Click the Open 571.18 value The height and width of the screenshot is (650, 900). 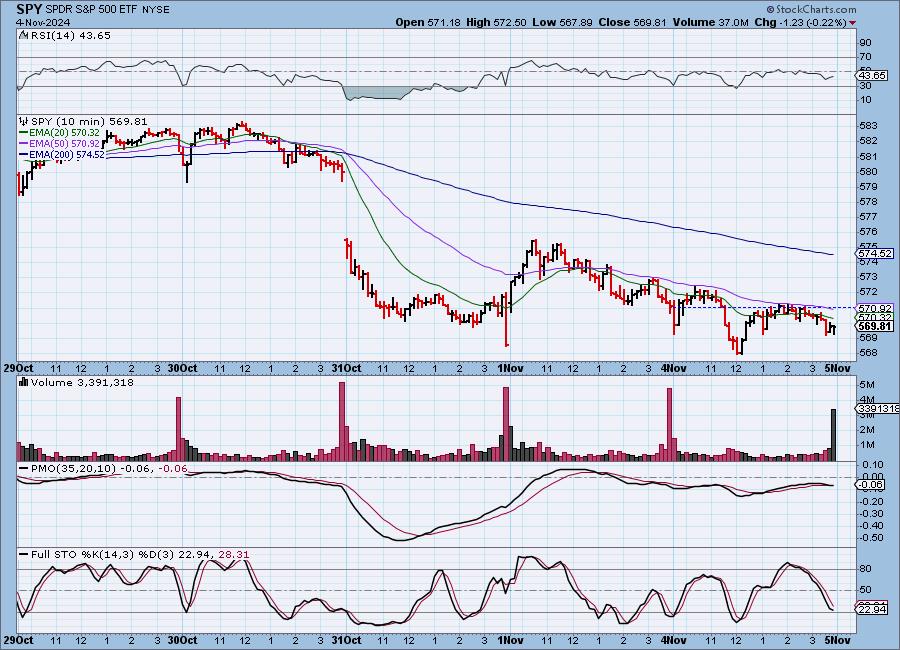(x=428, y=22)
